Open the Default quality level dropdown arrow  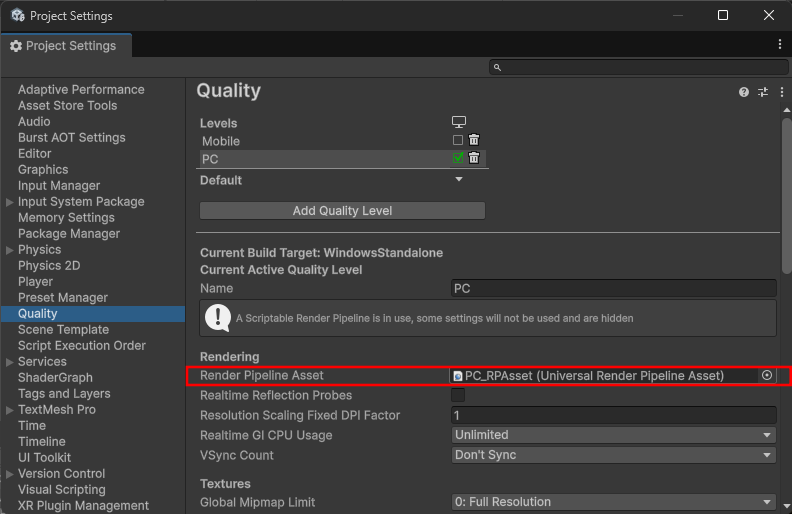(459, 180)
